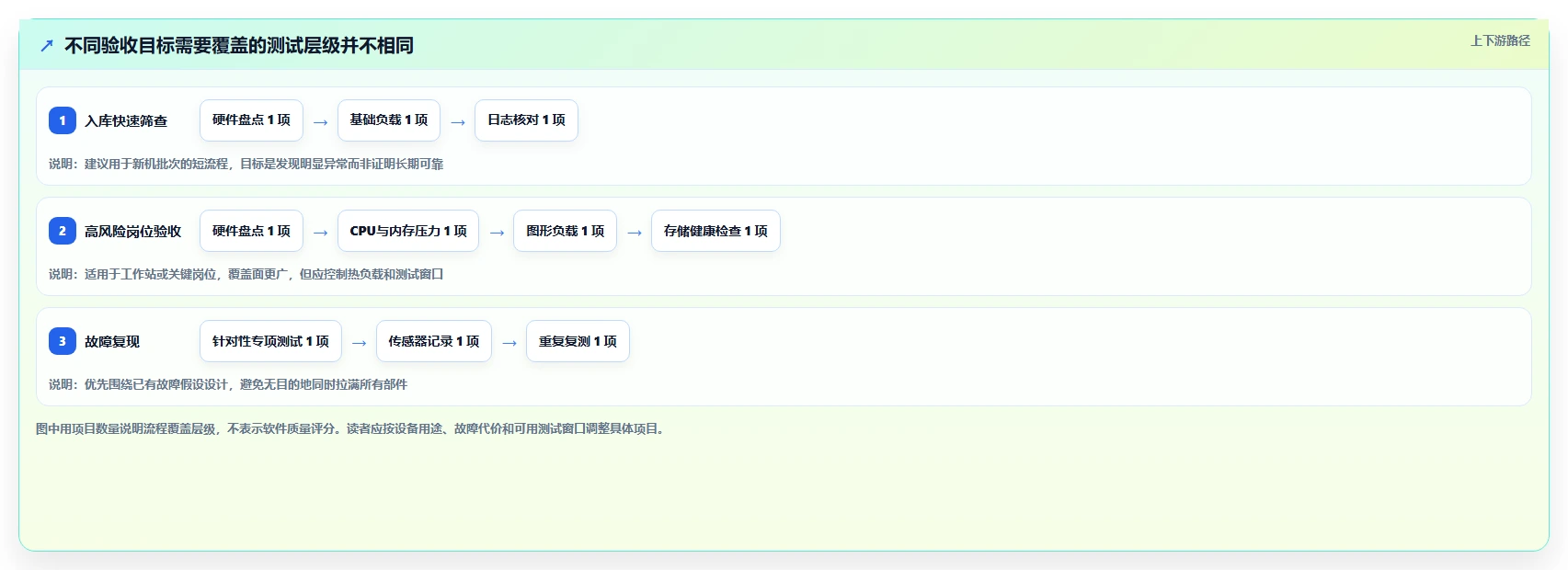The width and height of the screenshot is (1568, 570).
Task: Select the 日志核对 1 项 chip
Action: (x=526, y=120)
